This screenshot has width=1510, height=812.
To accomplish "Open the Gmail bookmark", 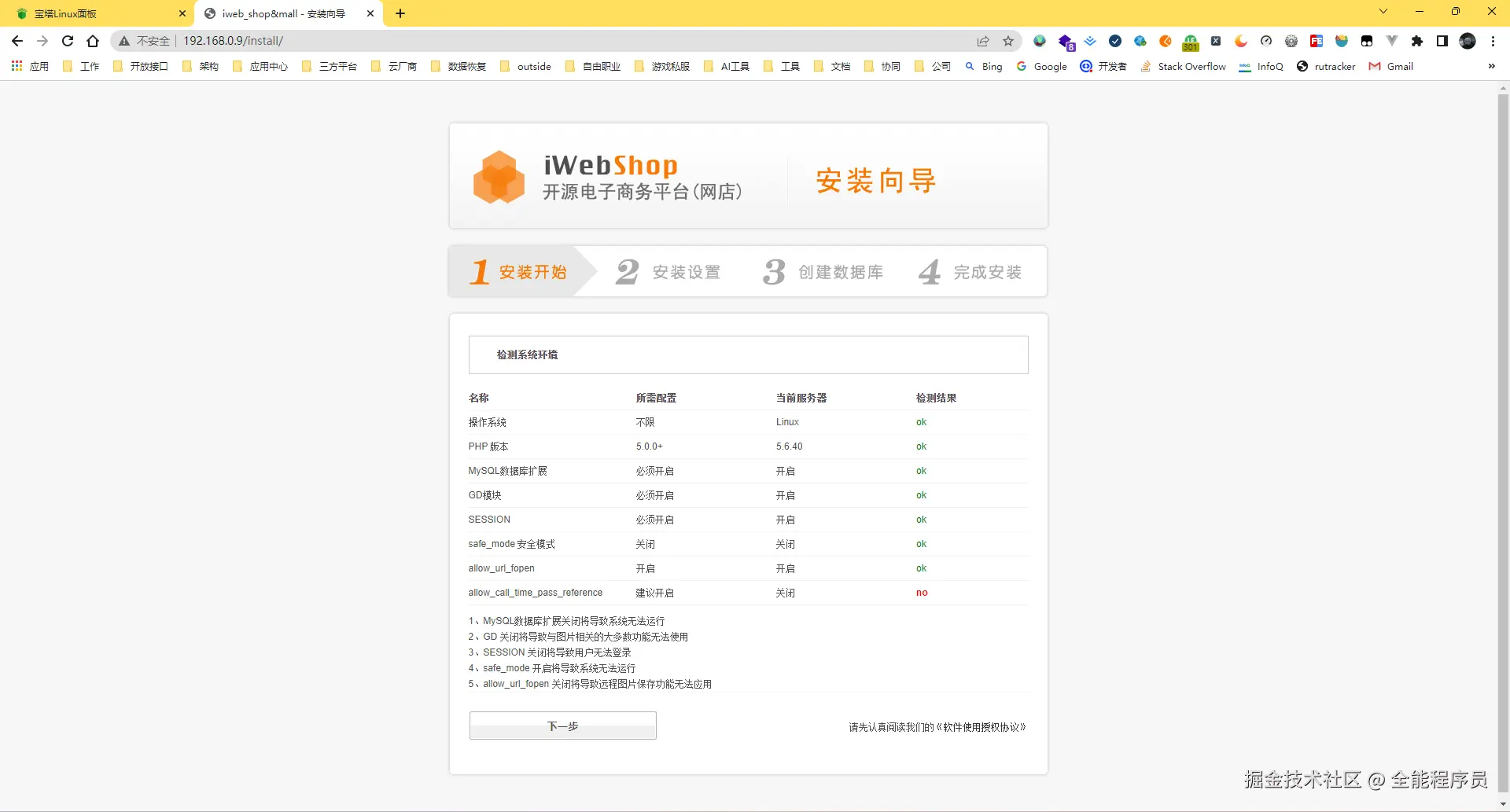I will 1391,67.
